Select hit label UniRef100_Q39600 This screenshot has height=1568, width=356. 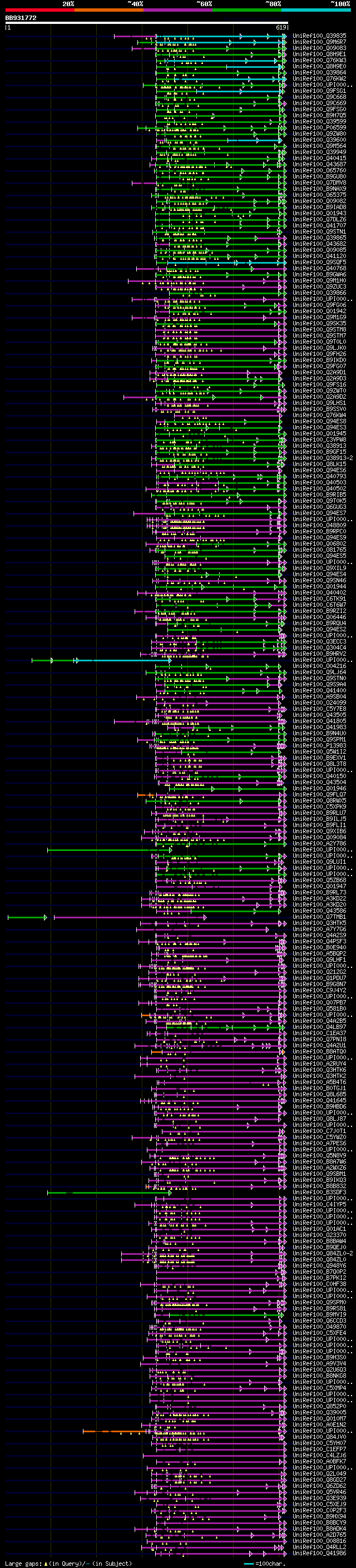click(319, 140)
